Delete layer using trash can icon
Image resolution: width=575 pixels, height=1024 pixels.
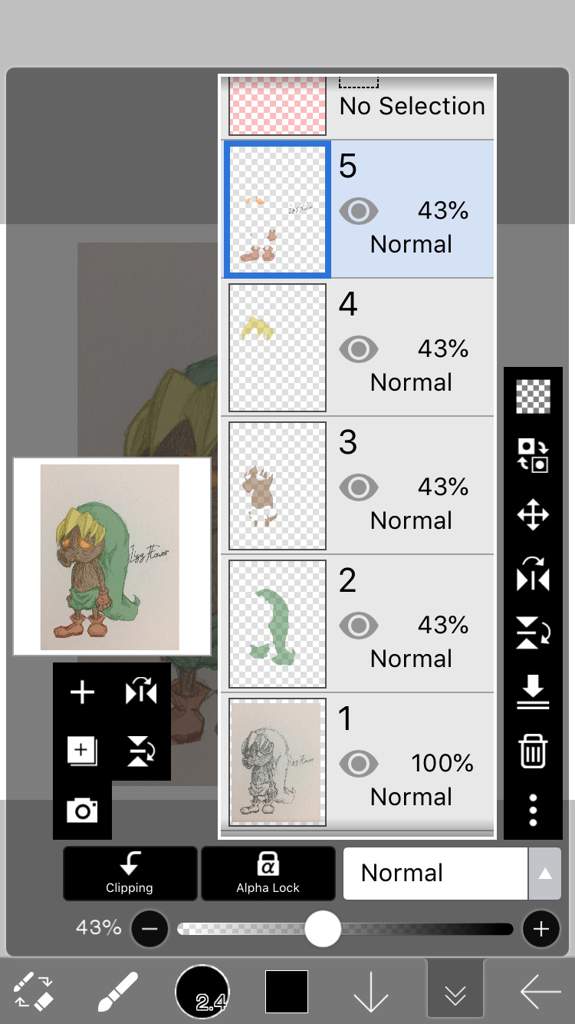pos(533,751)
